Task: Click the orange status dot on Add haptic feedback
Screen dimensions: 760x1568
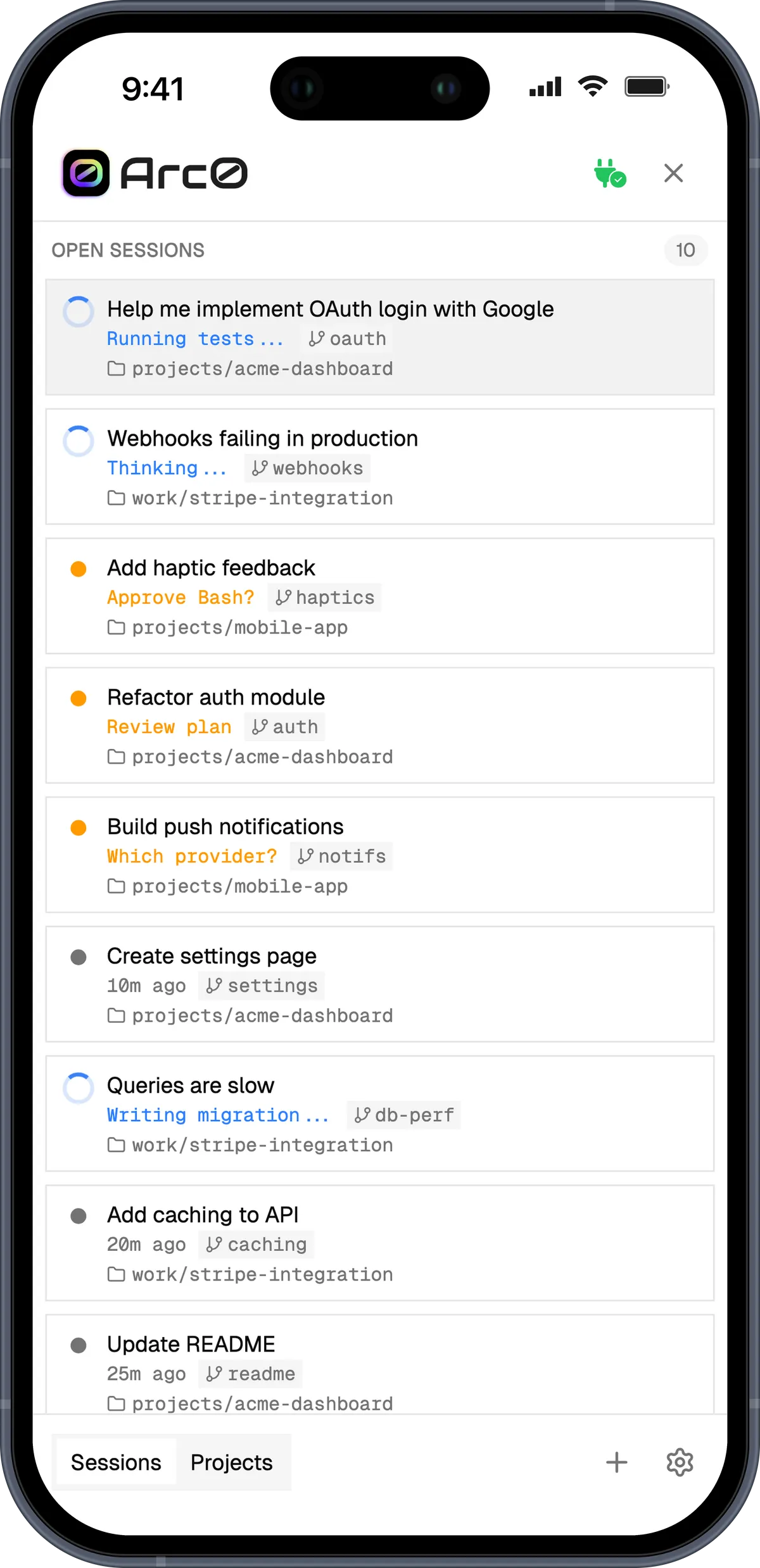Action: pos(79,569)
